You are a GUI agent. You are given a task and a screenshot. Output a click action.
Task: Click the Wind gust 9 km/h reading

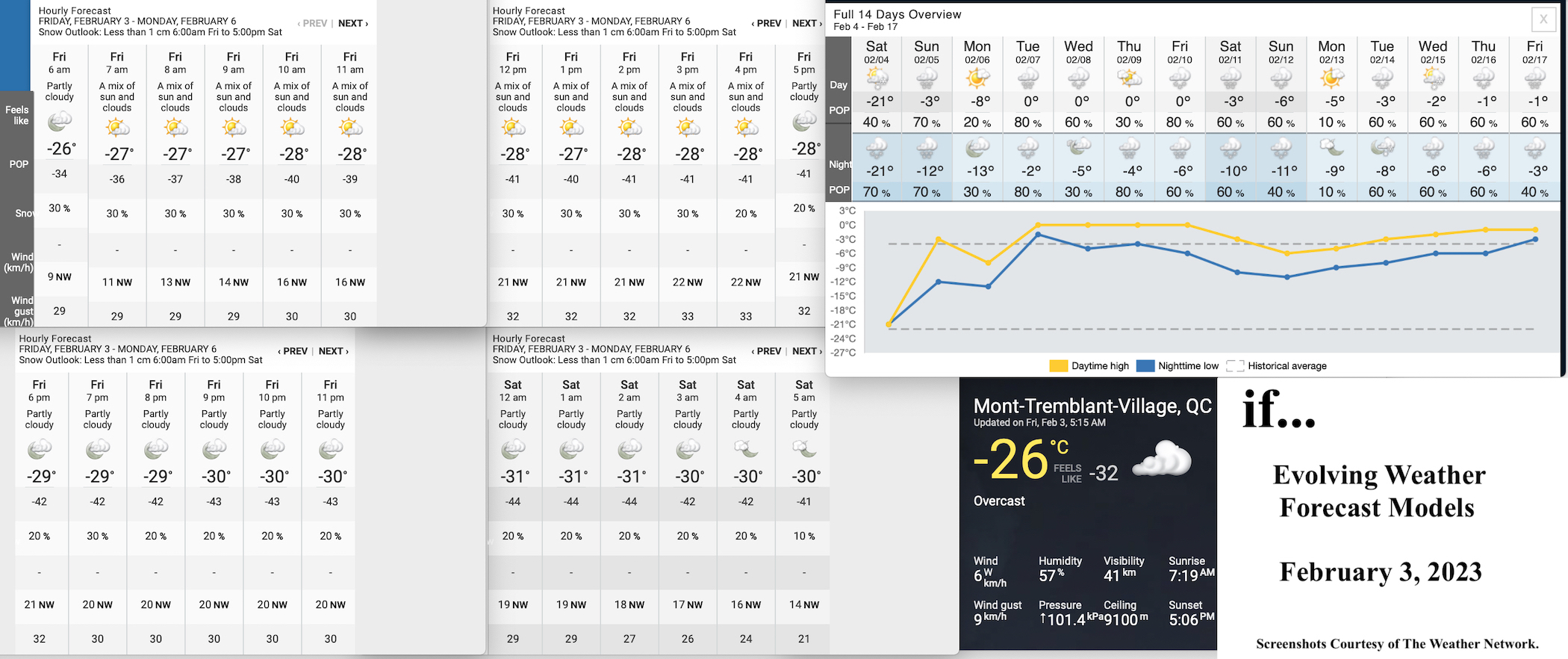998,612
